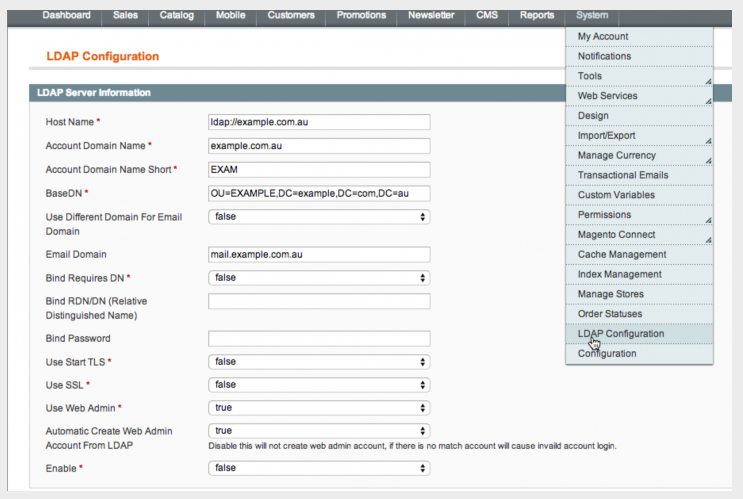
Task: Expand the Tools submenu
Action: coord(639,76)
